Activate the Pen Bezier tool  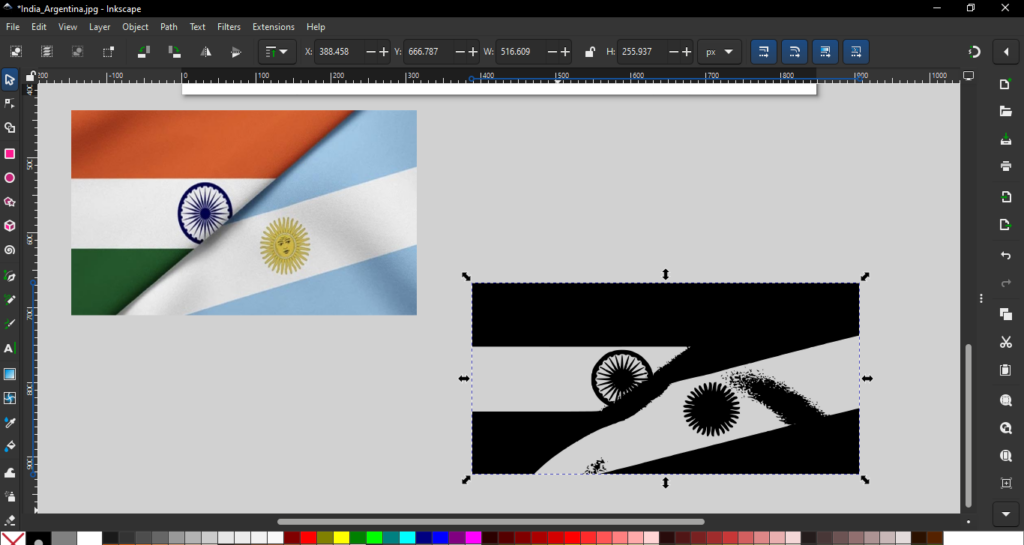[x=10, y=275]
